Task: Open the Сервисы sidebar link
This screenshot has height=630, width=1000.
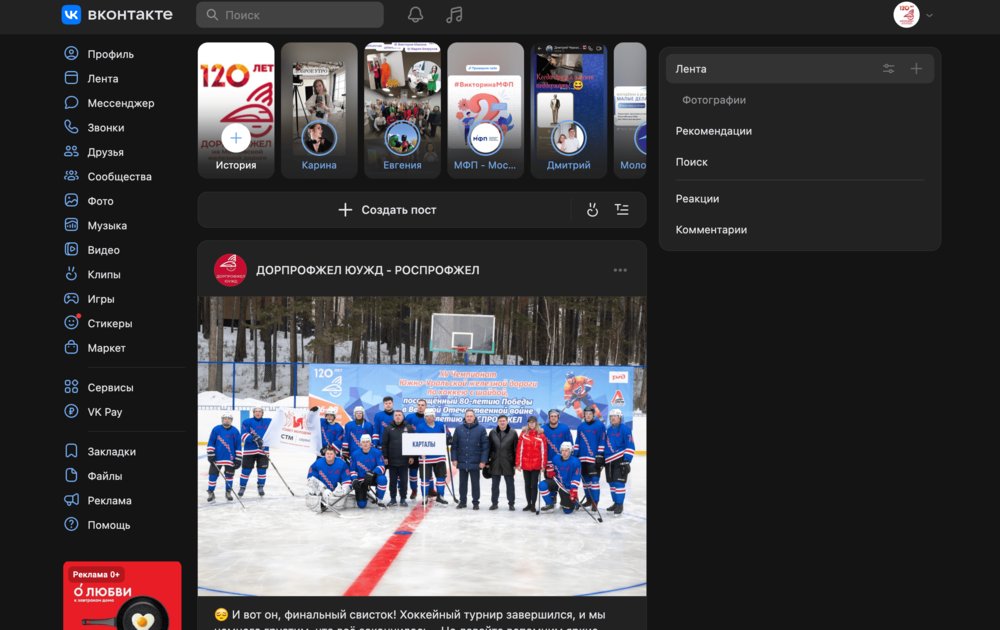Action: point(99,387)
